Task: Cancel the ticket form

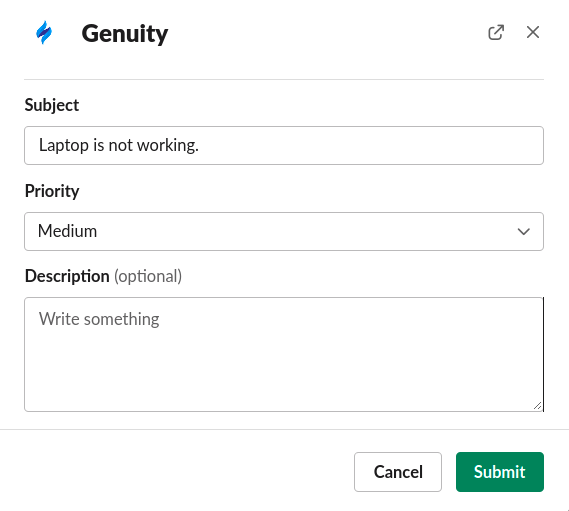Action: 398,472
